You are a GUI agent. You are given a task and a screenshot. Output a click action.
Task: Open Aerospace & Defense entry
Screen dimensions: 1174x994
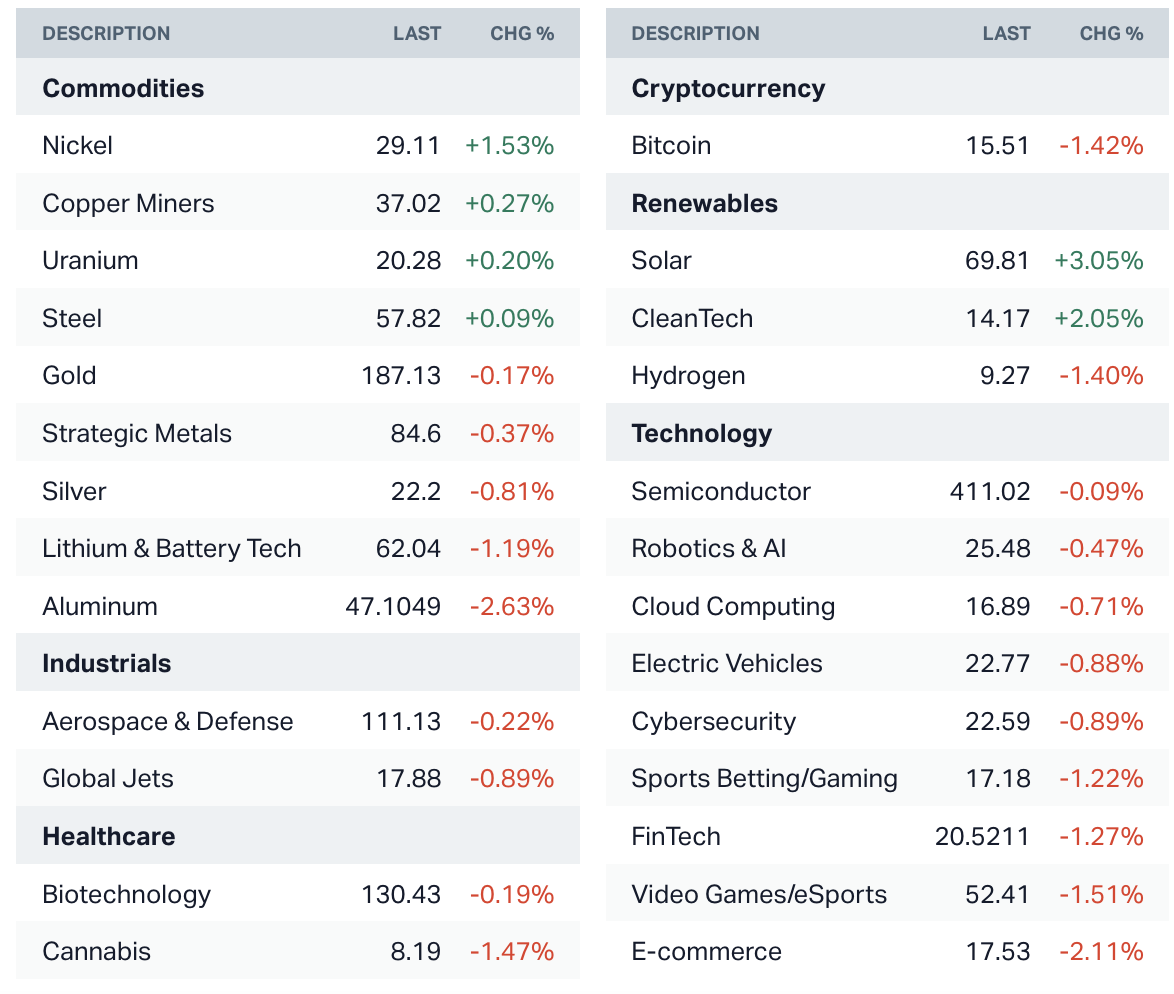[168, 722]
